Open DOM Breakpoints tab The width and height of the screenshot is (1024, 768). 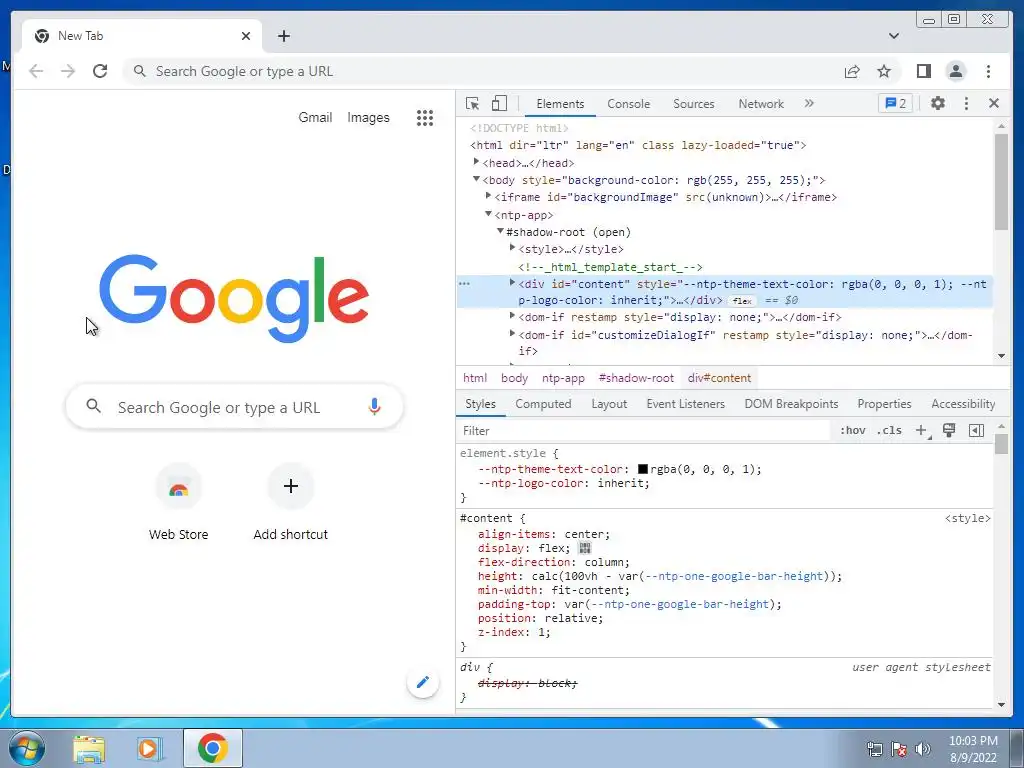click(x=792, y=404)
